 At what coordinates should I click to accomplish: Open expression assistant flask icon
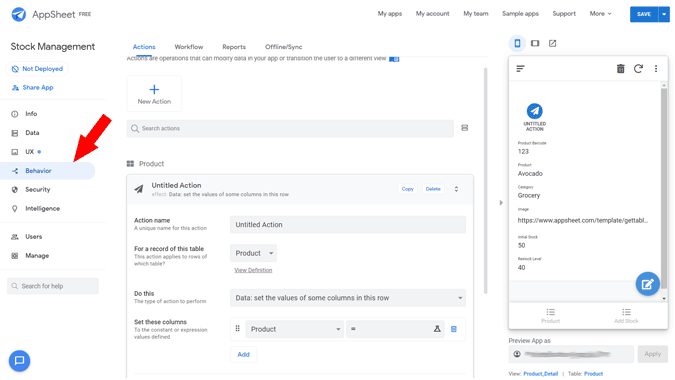437,329
